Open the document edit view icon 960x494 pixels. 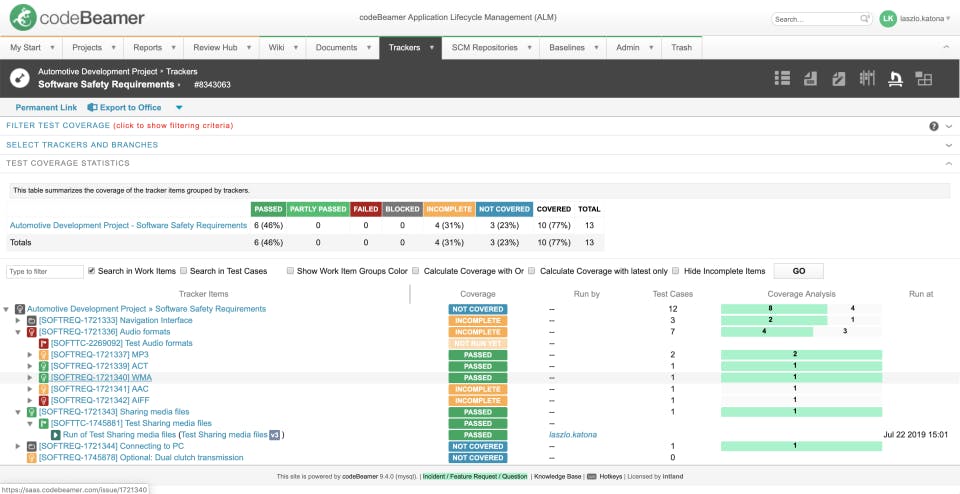pyautogui.click(x=839, y=78)
